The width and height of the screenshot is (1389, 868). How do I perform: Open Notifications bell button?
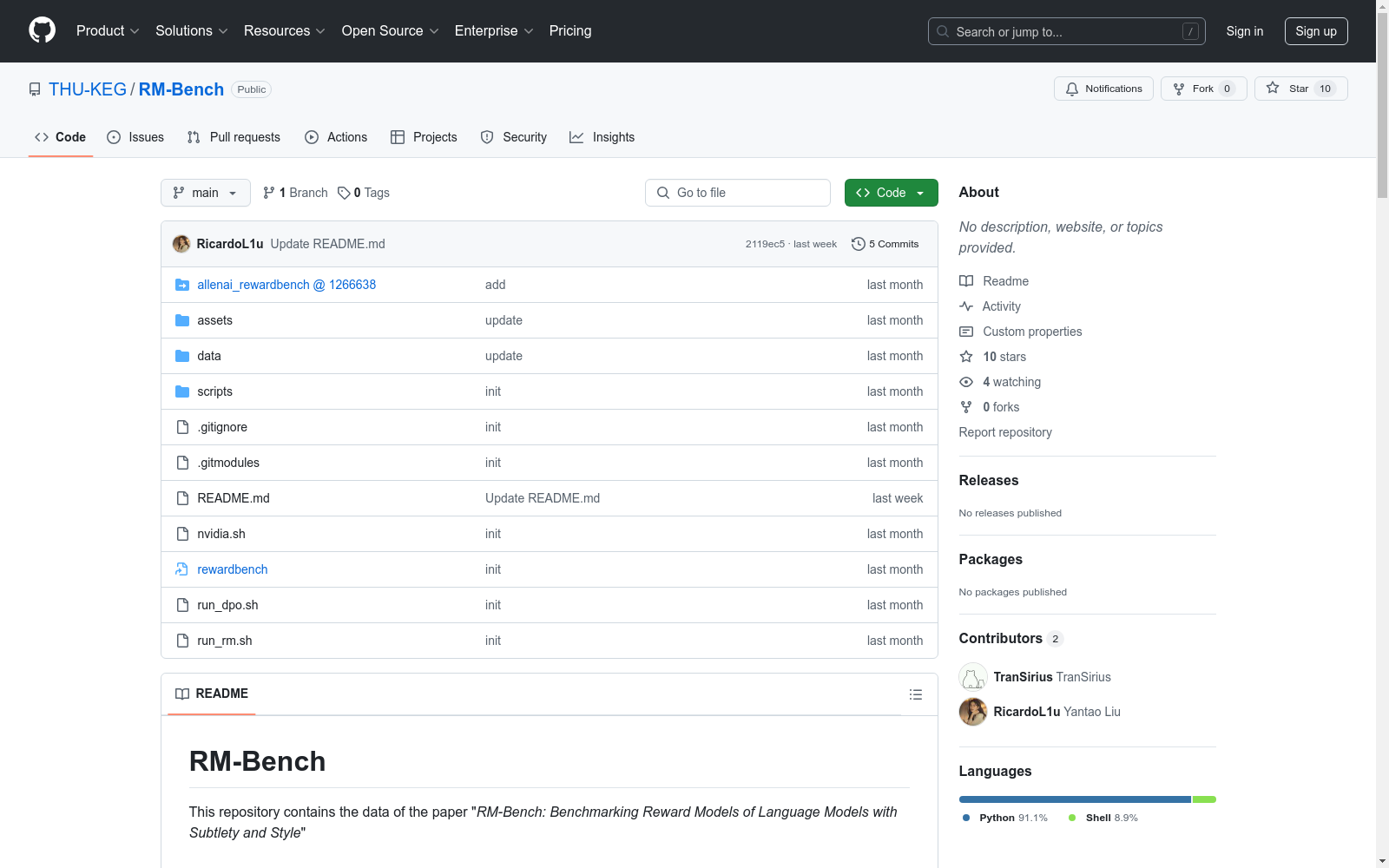[1103, 89]
